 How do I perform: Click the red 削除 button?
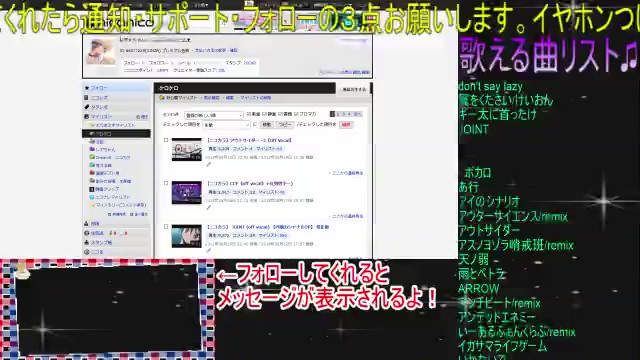(346, 124)
